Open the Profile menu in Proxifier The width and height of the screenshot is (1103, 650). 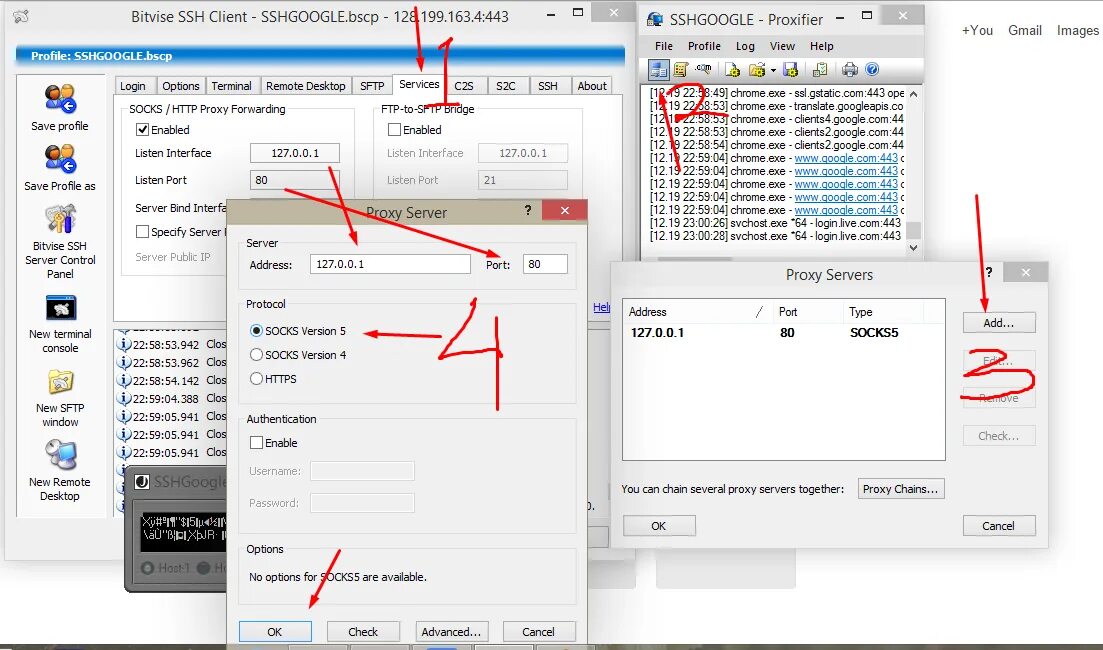click(704, 46)
